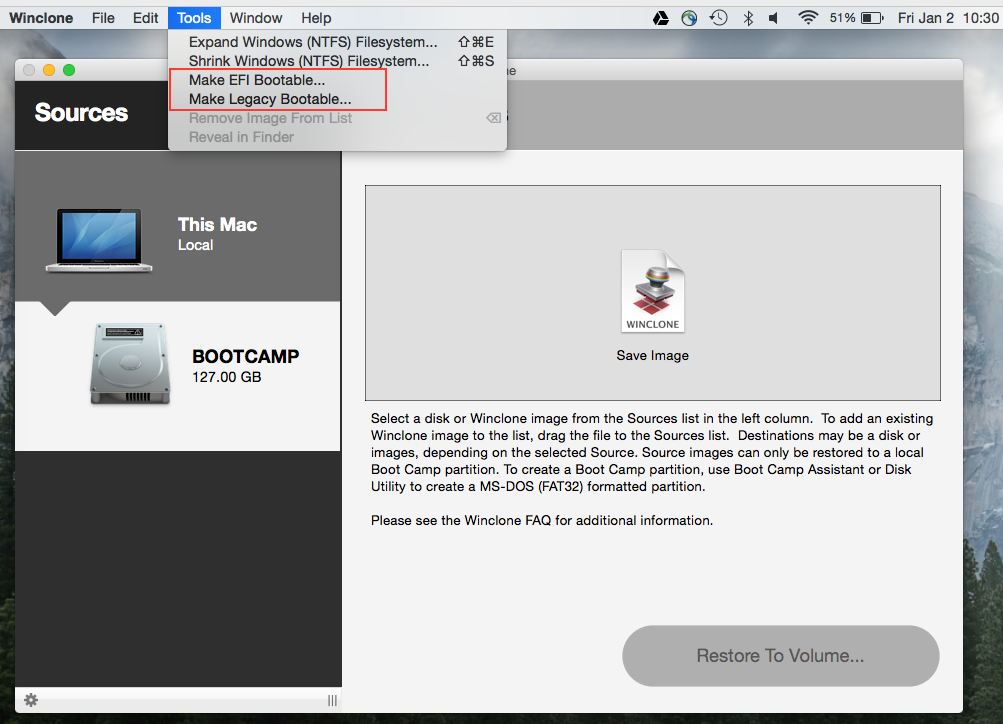Click the sidebar resize handle icon
The height and width of the screenshot is (724, 1003).
click(x=332, y=700)
